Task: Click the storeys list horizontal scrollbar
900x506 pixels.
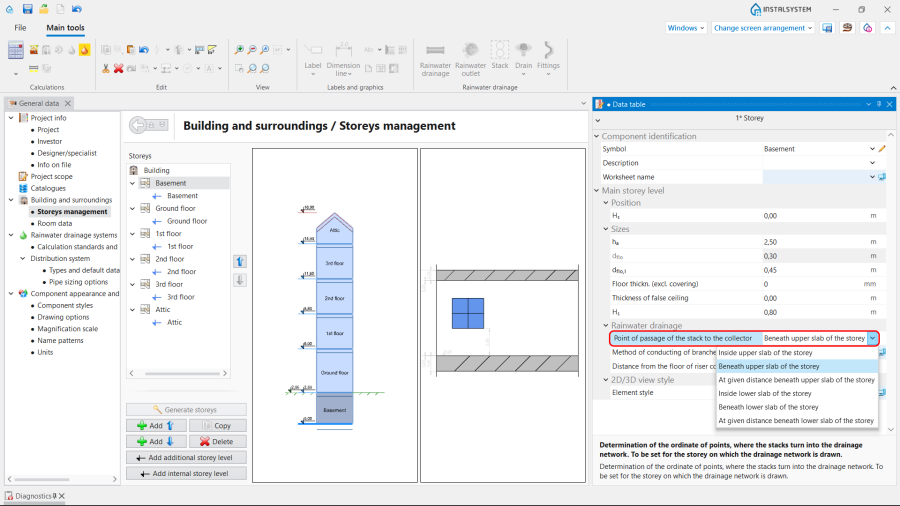Action: coord(182,373)
